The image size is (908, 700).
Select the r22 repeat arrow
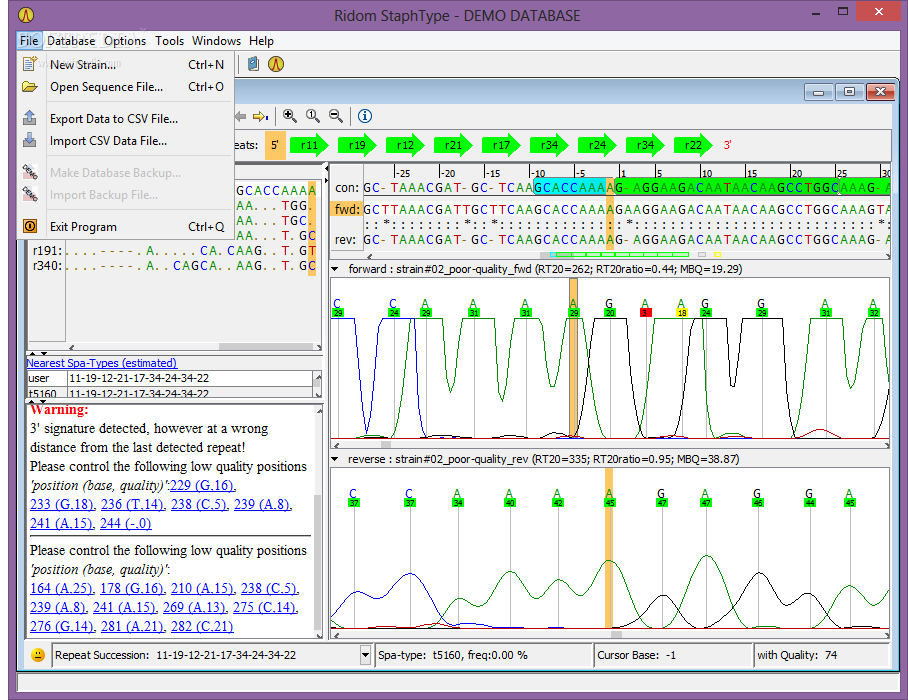click(694, 145)
